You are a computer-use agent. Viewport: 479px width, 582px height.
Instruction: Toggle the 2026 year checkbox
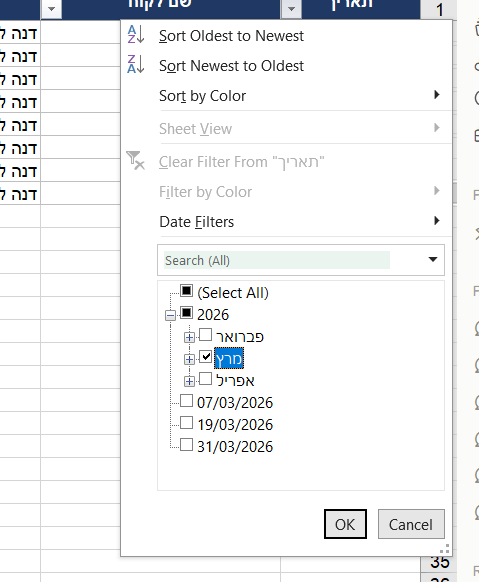click(186, 313)
